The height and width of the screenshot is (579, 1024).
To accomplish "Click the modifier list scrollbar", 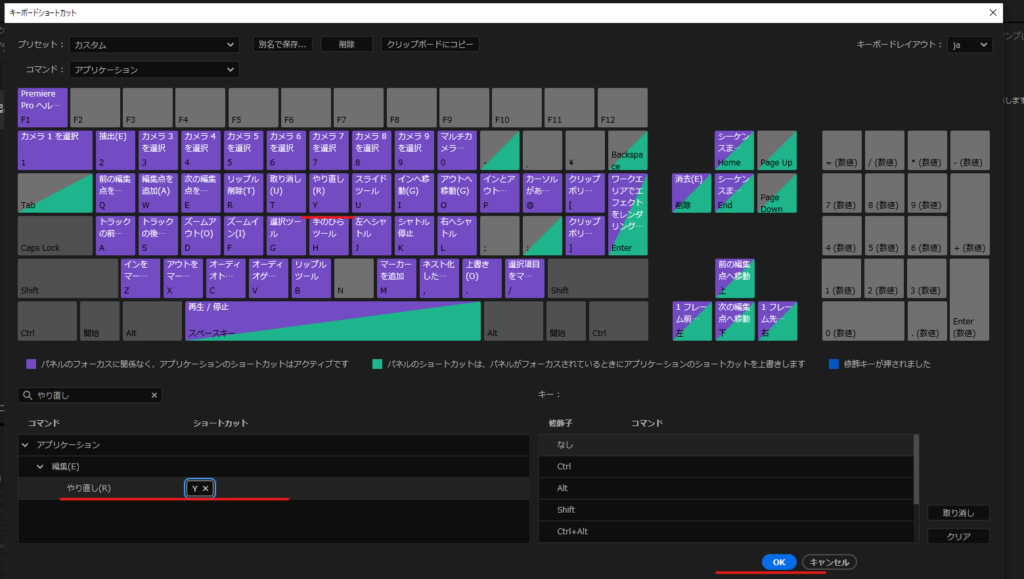I will click(x=919, y=468).
